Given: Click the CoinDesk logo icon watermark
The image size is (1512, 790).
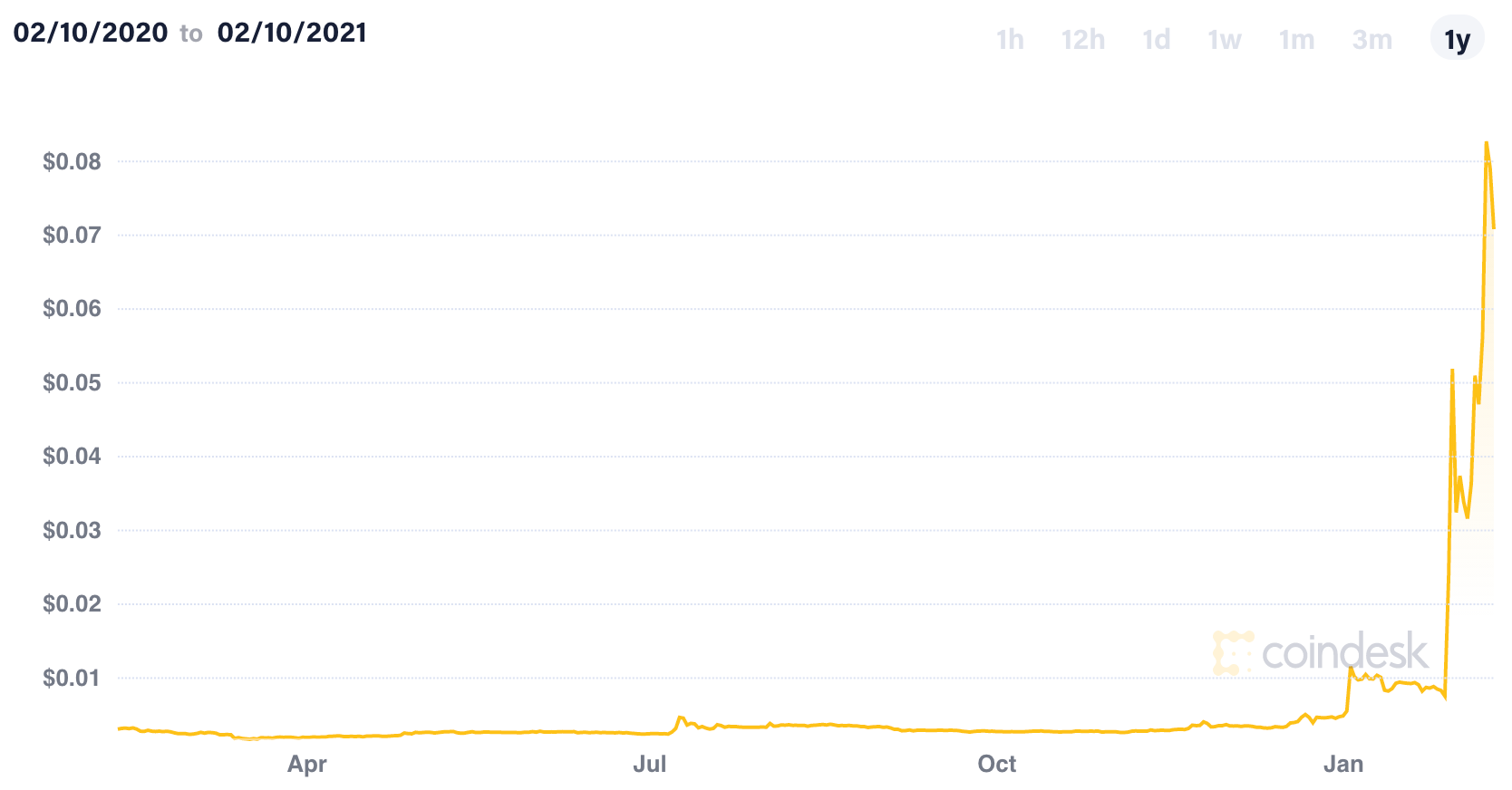Looking at the screenshot, I should [1233, 653].
